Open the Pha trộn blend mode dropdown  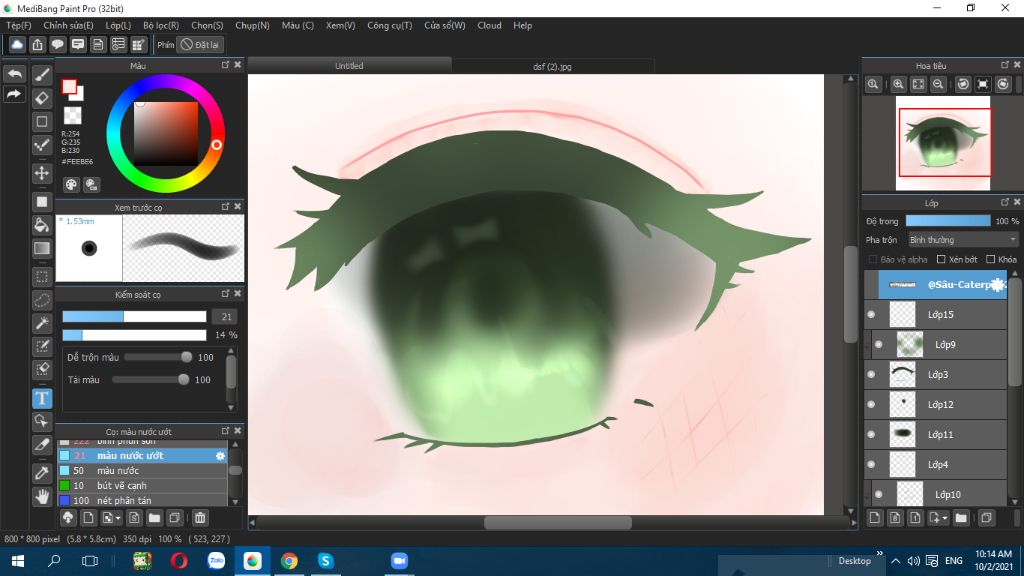pyautogui.click(x=963, y=240)
